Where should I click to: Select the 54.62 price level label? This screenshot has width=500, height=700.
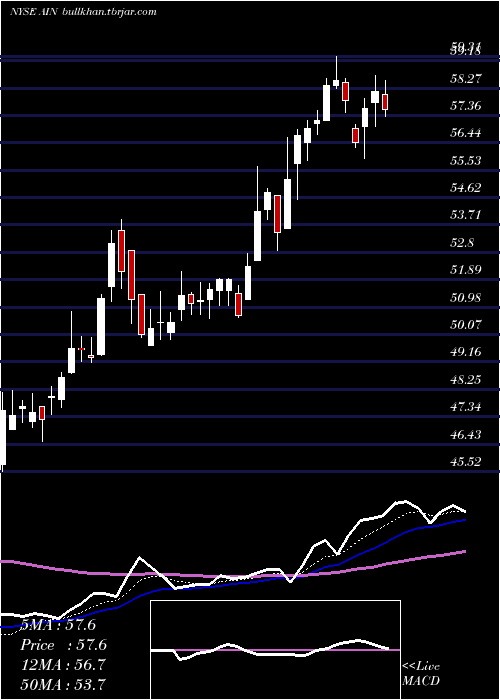pyautogui.click(x=466, y=188)
